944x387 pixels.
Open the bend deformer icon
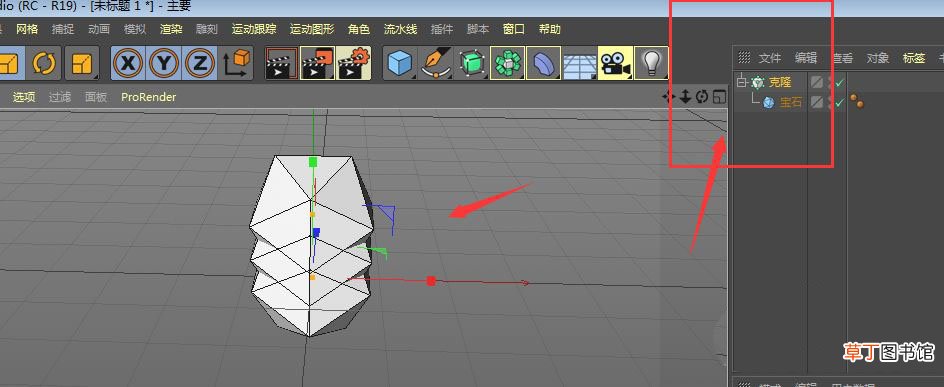pyautogui.click(x=544, y=63)
